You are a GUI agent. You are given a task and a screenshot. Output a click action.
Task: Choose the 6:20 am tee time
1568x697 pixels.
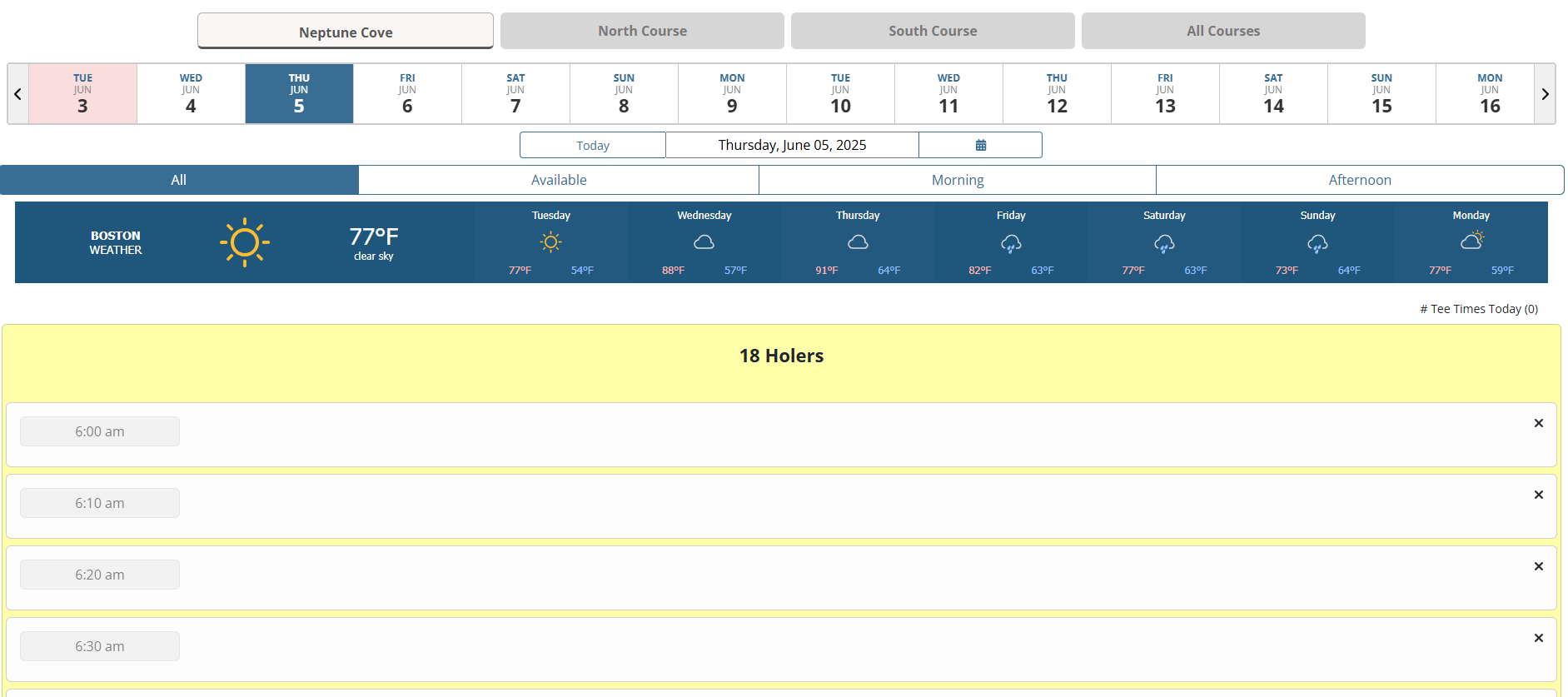[100, 575]
